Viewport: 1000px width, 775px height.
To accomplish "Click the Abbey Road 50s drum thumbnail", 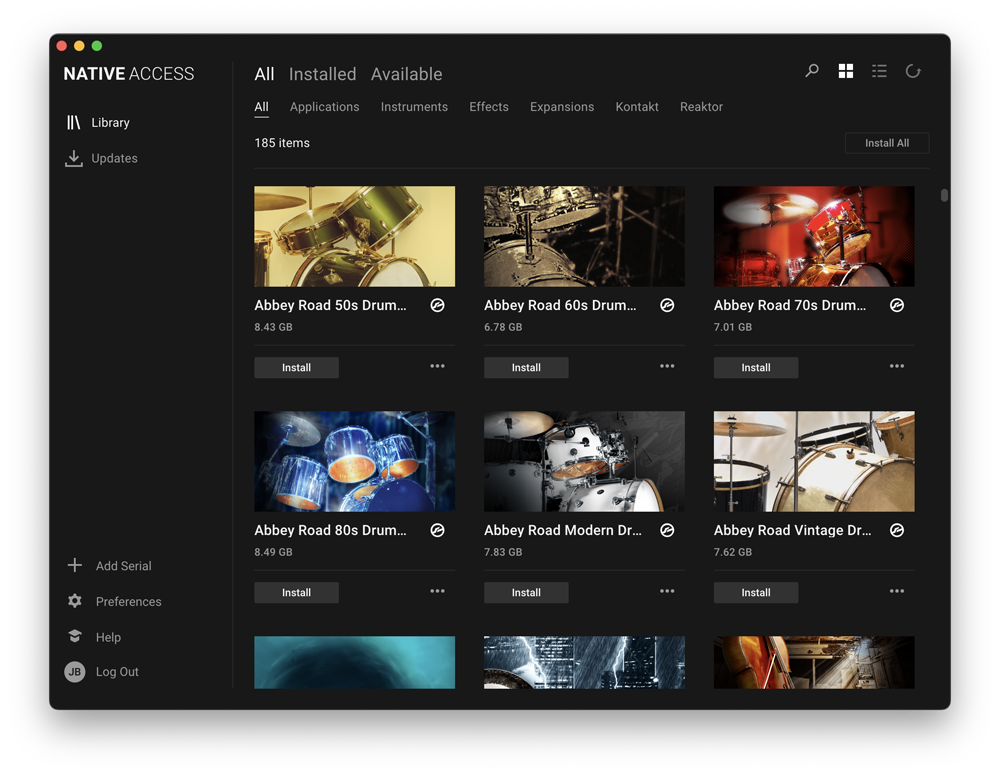I will (355, 236).
